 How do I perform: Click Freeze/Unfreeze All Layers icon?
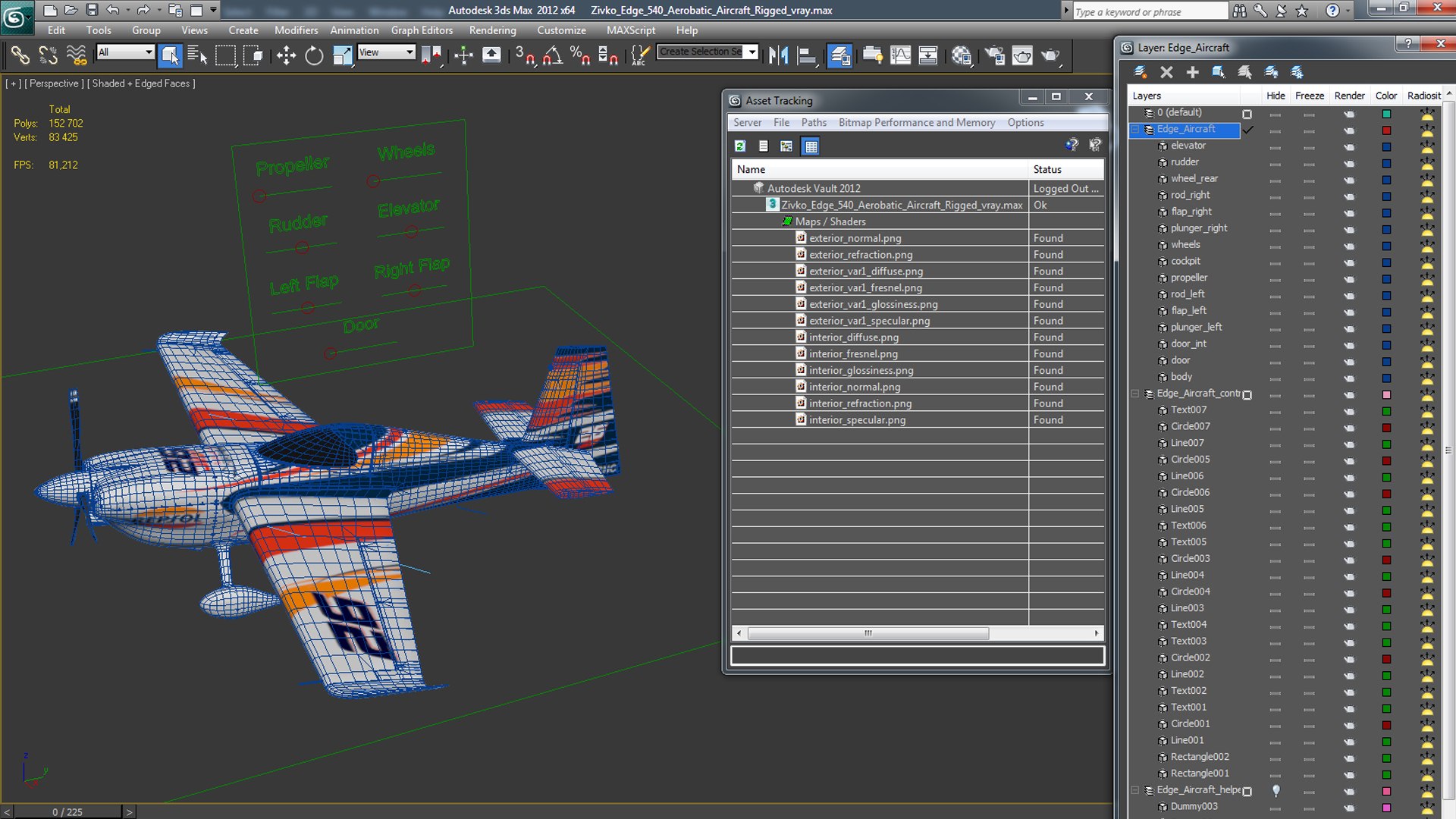1297,72
